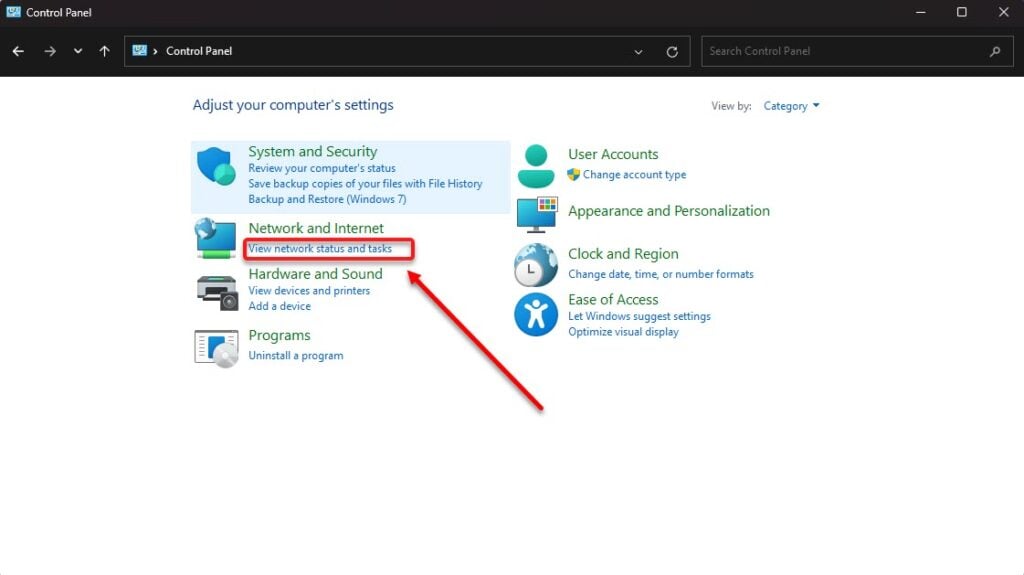Open the Network and Internet globe icon

click(216, 238)
